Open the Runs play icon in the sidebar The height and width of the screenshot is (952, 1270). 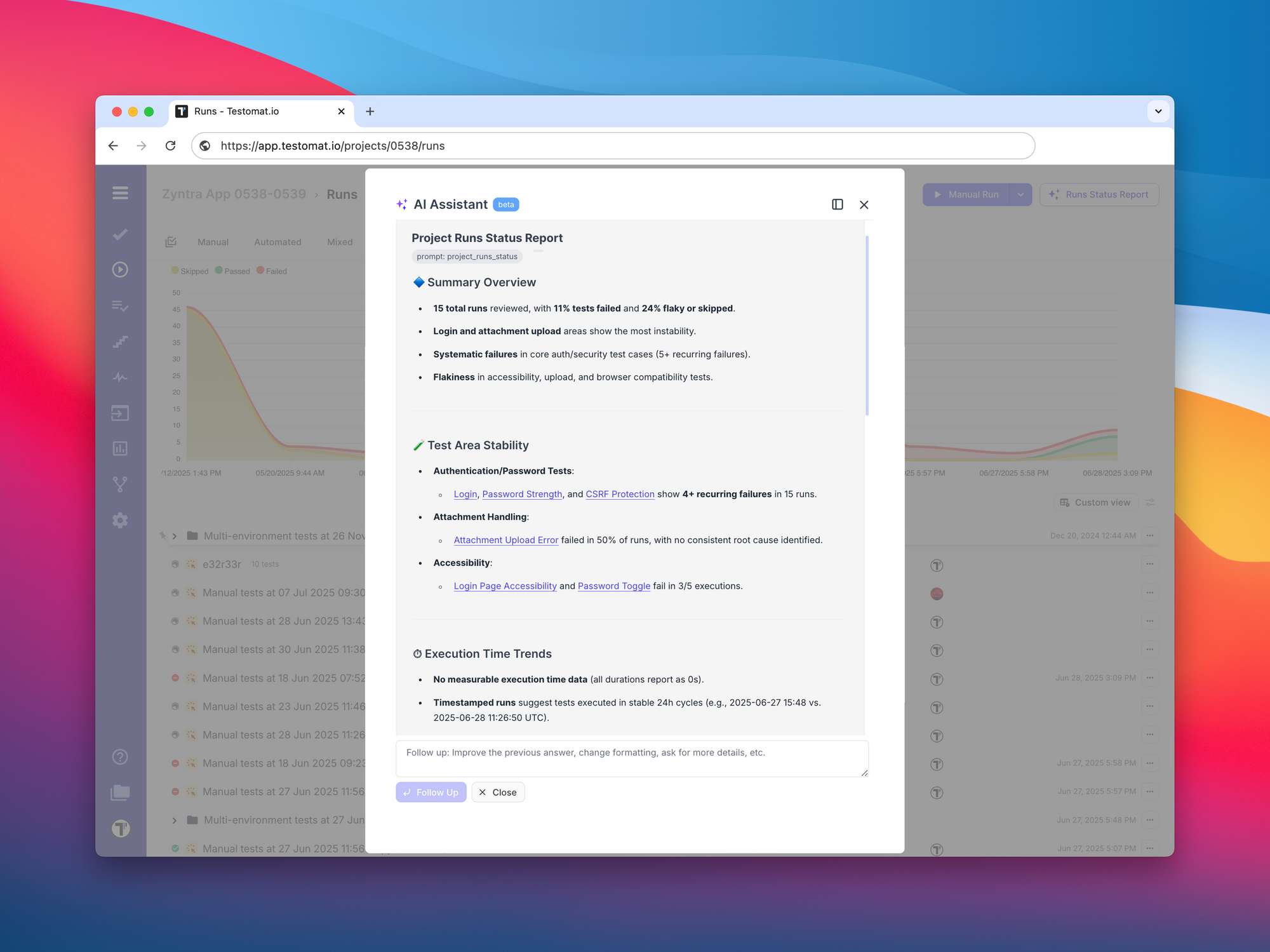pos(120,270)
